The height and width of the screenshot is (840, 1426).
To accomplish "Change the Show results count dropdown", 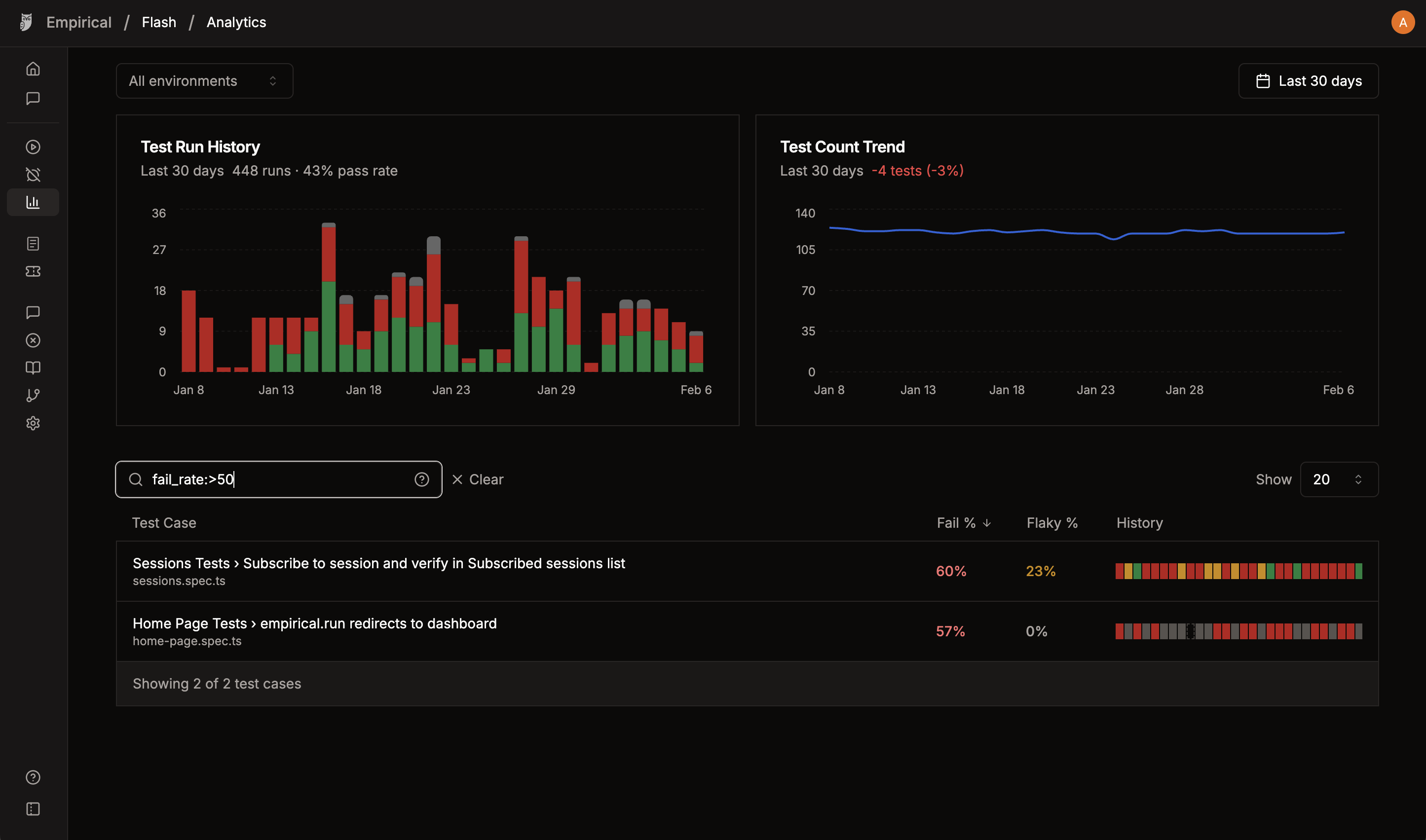I will [1338, 479].
